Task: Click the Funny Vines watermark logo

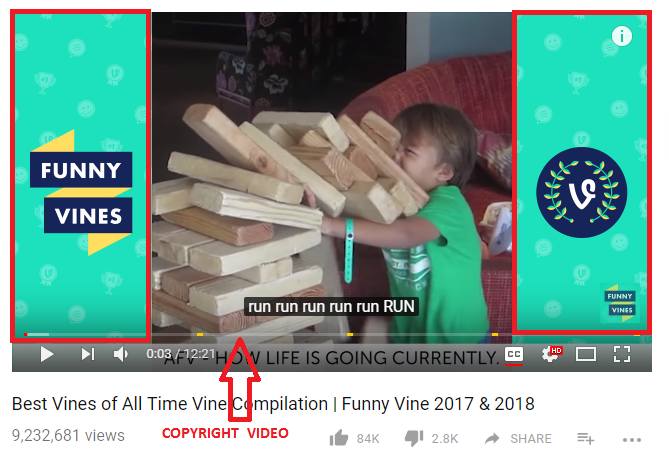Action: coord(620,303)
